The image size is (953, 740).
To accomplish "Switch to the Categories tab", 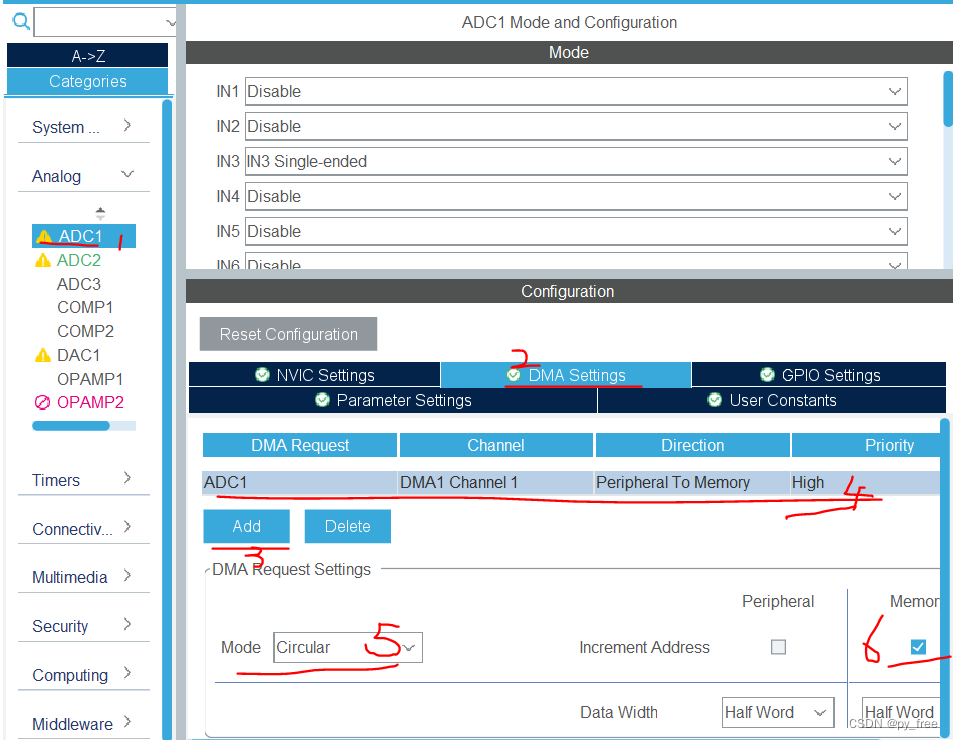I will point(87,82).
